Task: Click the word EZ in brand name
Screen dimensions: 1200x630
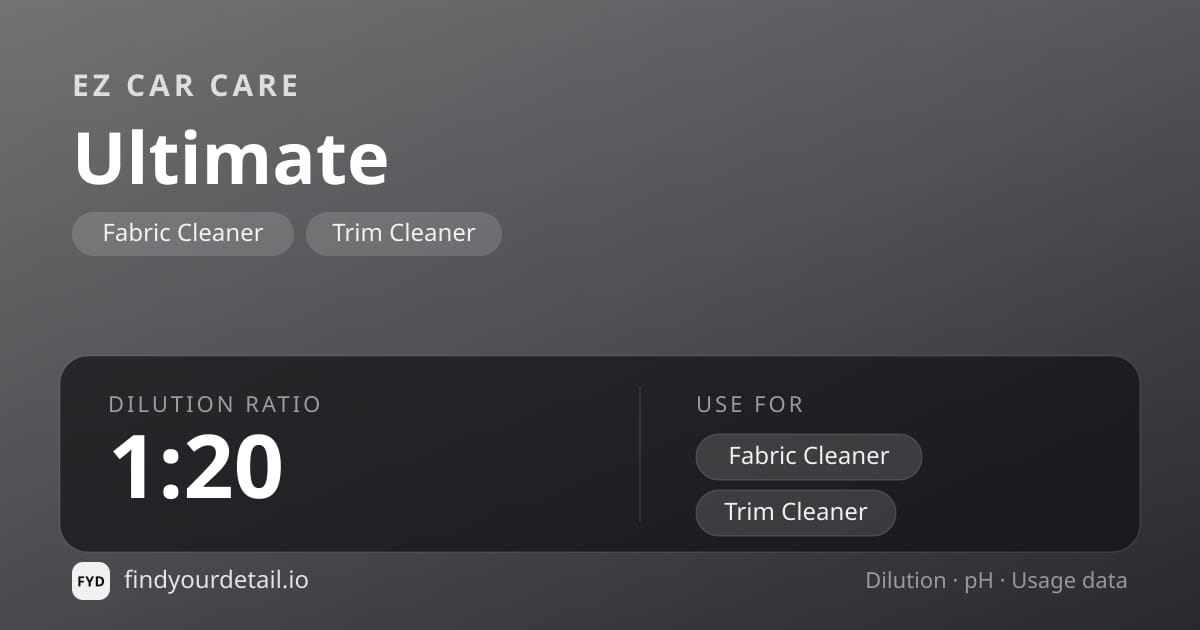Action: click(x=91, y=86)
